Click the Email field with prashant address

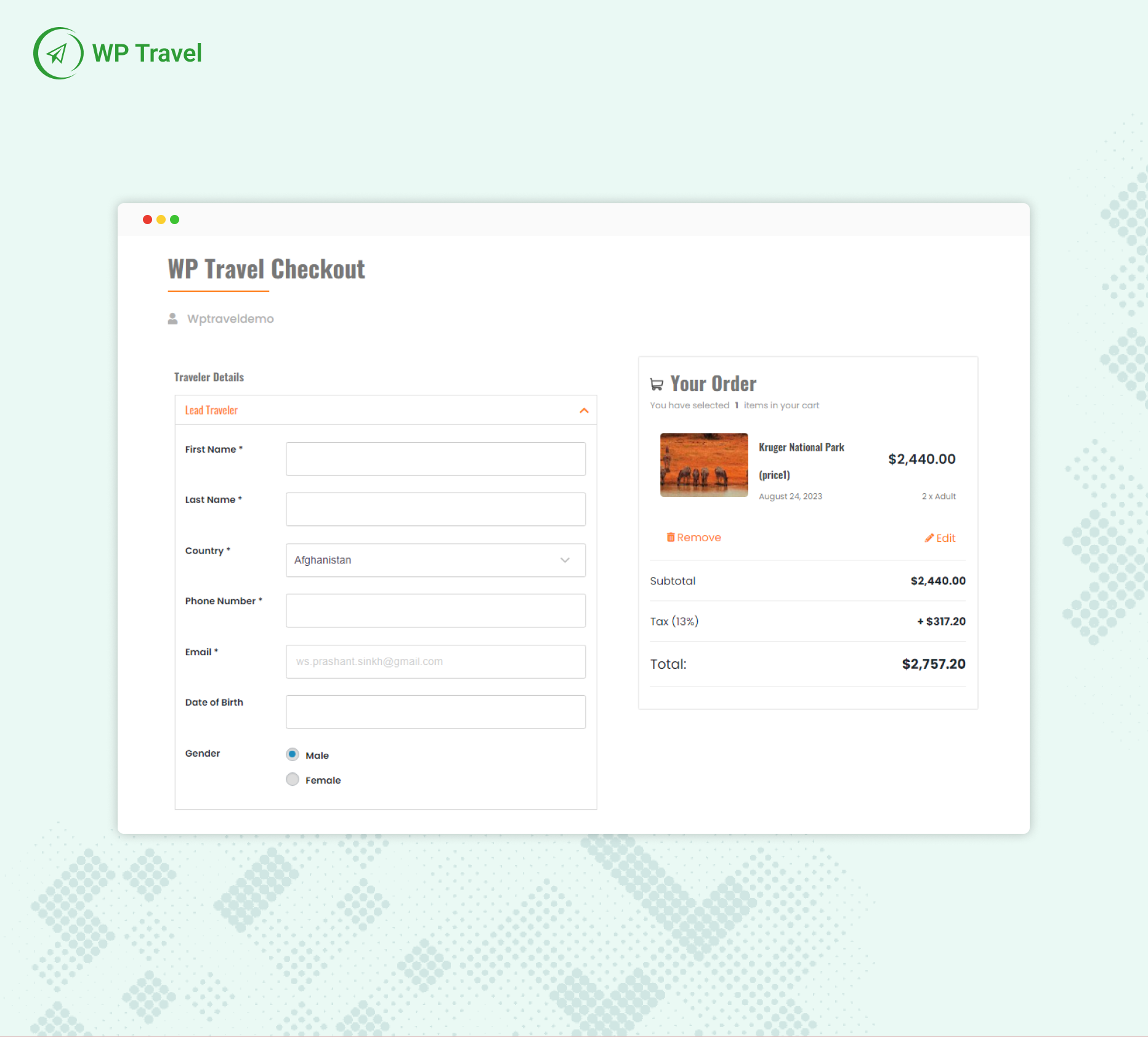tap(435, 661)
